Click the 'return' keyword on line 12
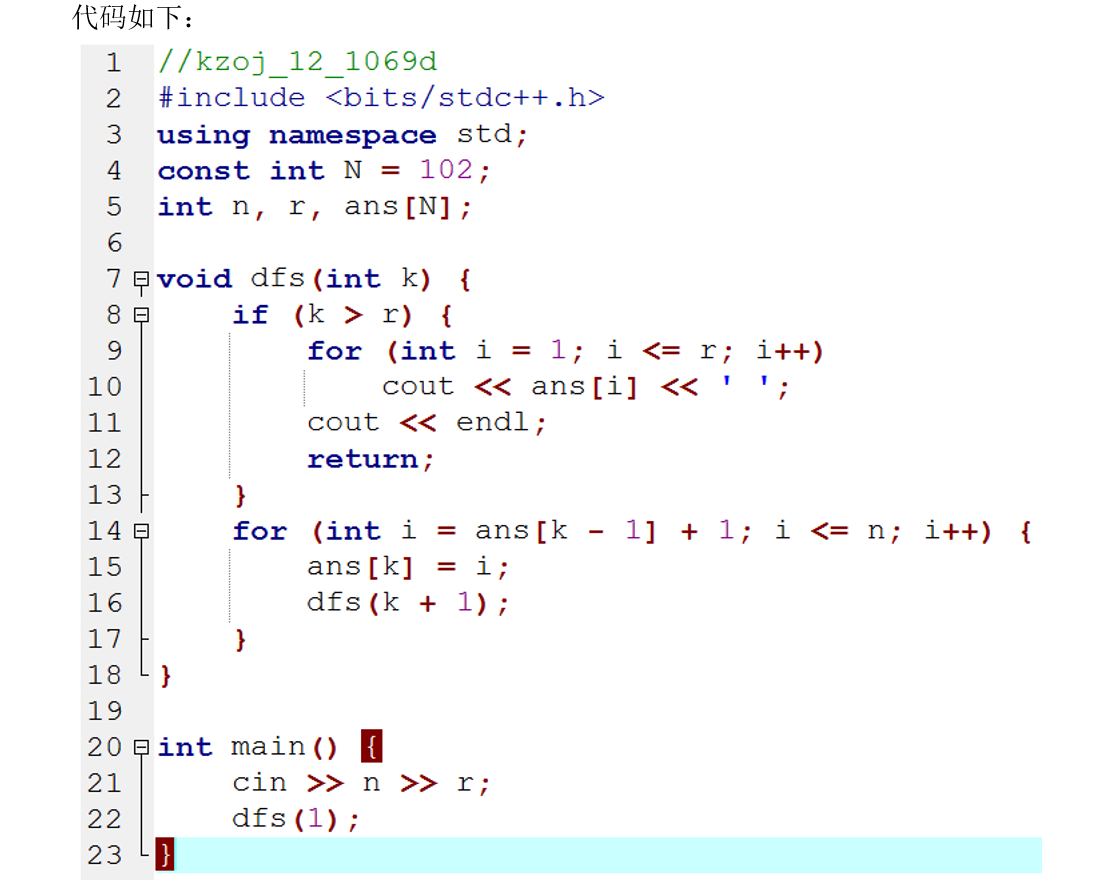The width and height of the screenshot is (1103, 888). pos(363,459)
